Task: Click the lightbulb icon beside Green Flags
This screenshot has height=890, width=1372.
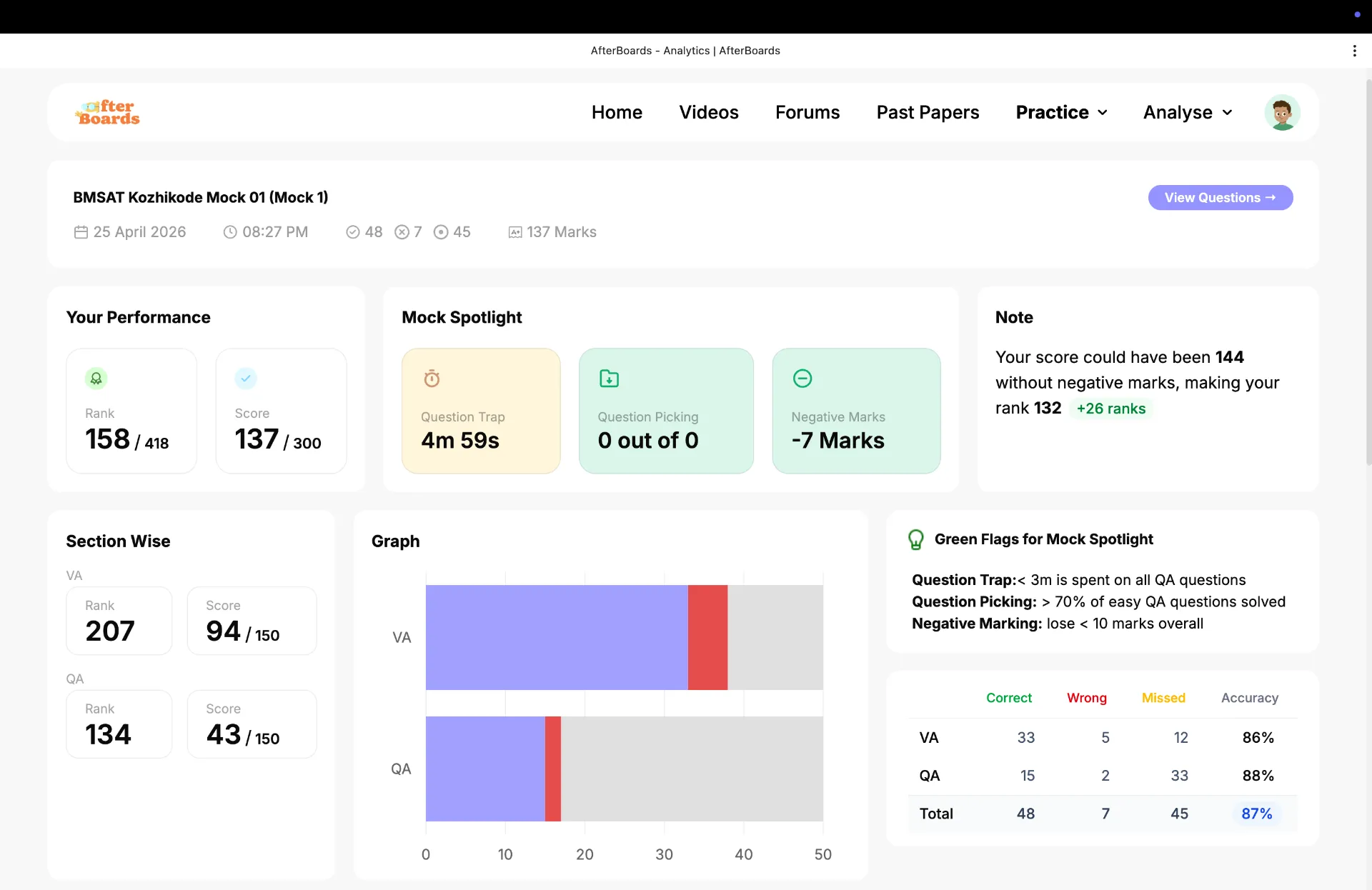Action: click(x=915, y=539)
